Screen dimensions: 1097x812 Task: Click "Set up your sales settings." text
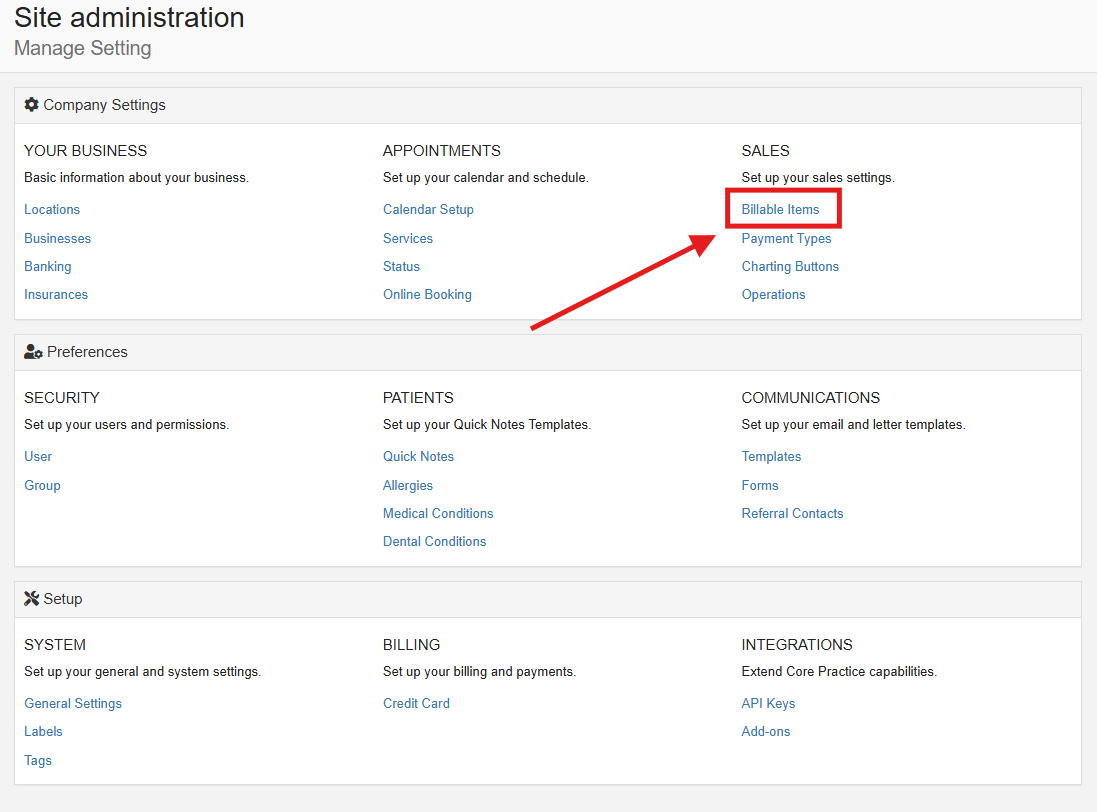click(x=818, y=178)
